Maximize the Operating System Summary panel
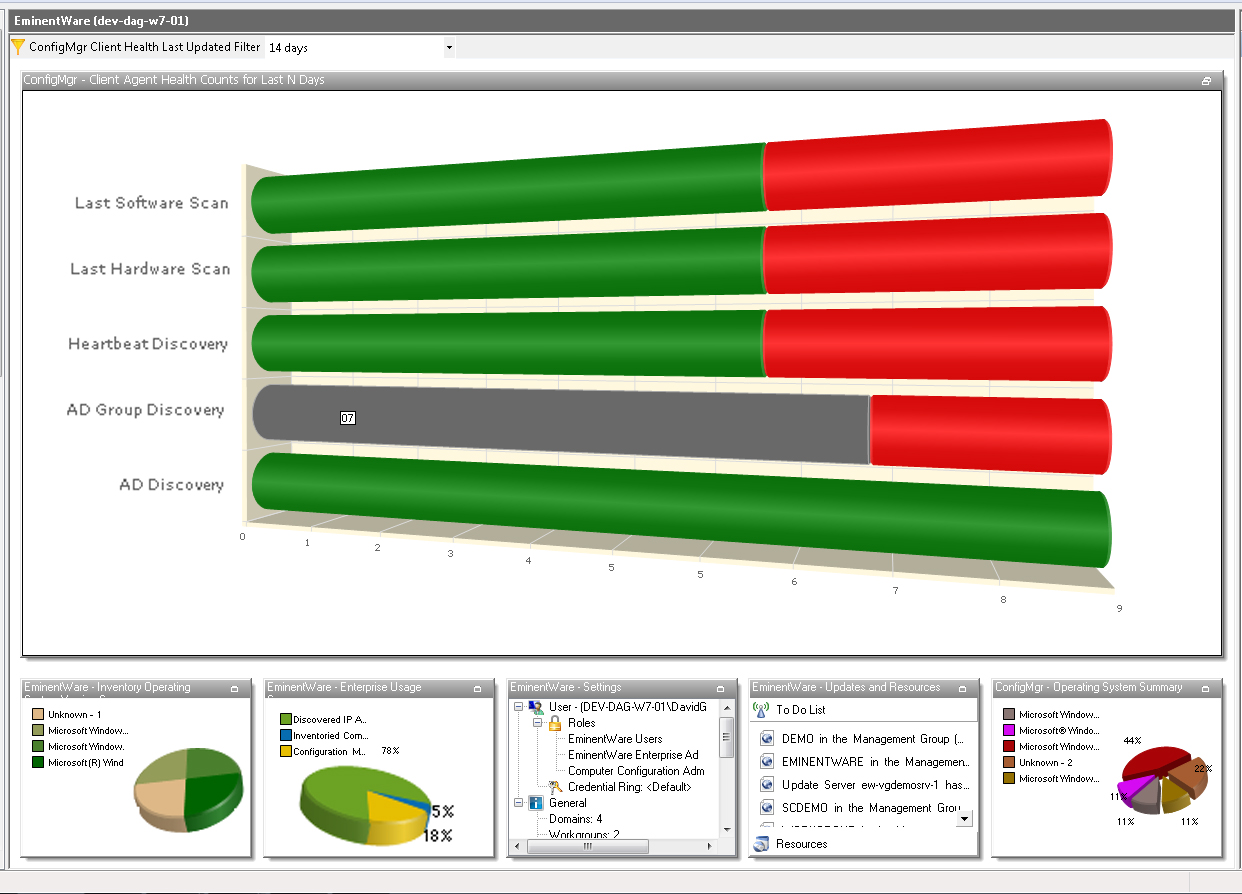The width and height of the screenshot is (1242, 894). (x=1205, y=688)
